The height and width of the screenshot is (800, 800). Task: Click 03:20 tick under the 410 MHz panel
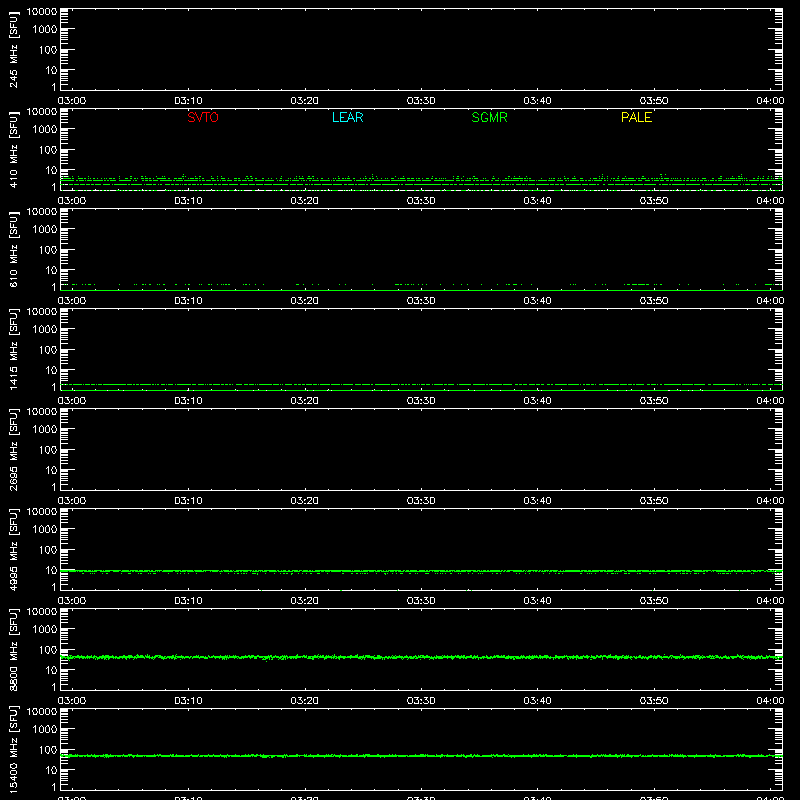pos(305,201)
